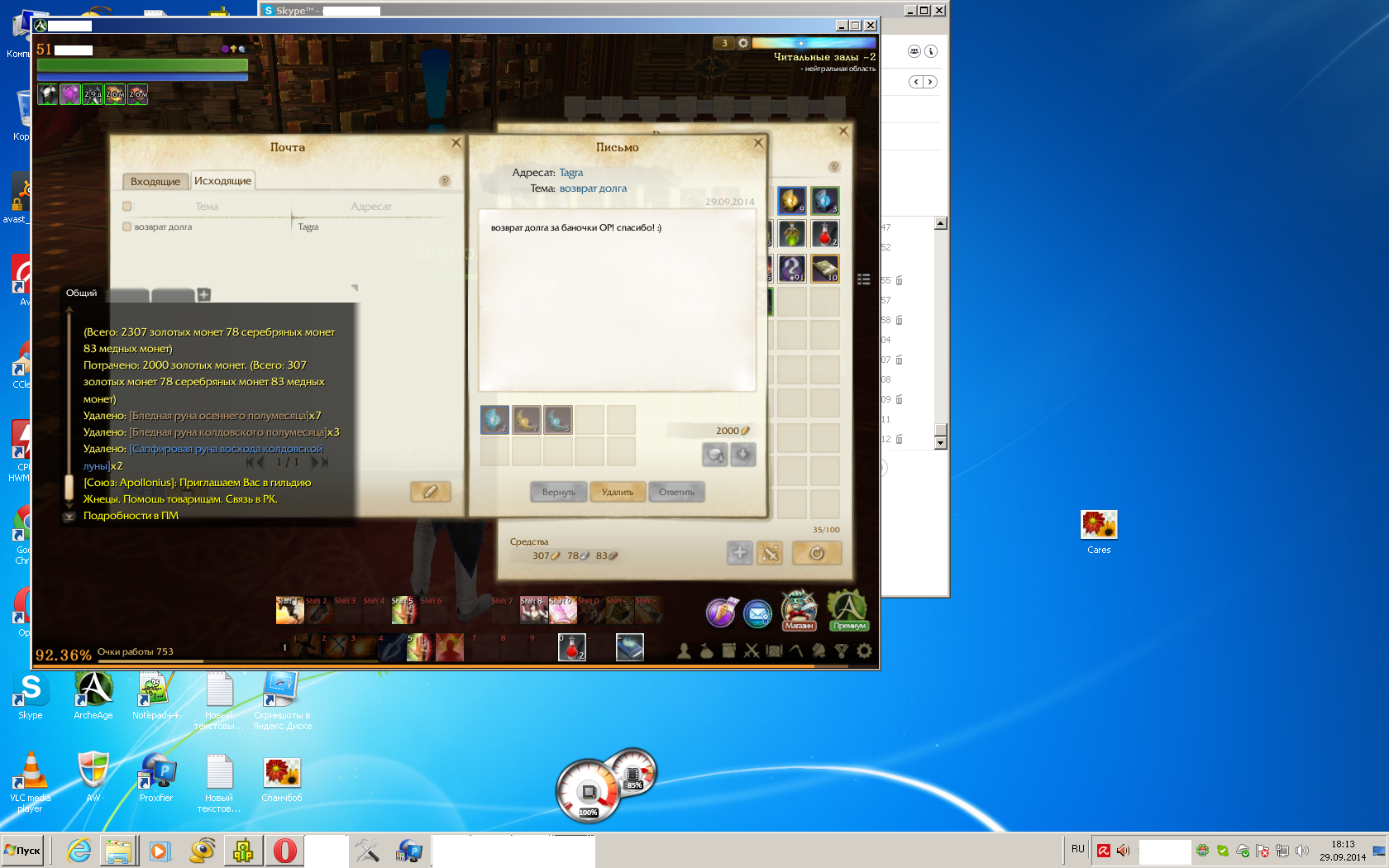Open the bag inventory menu icon

(706, 651)
